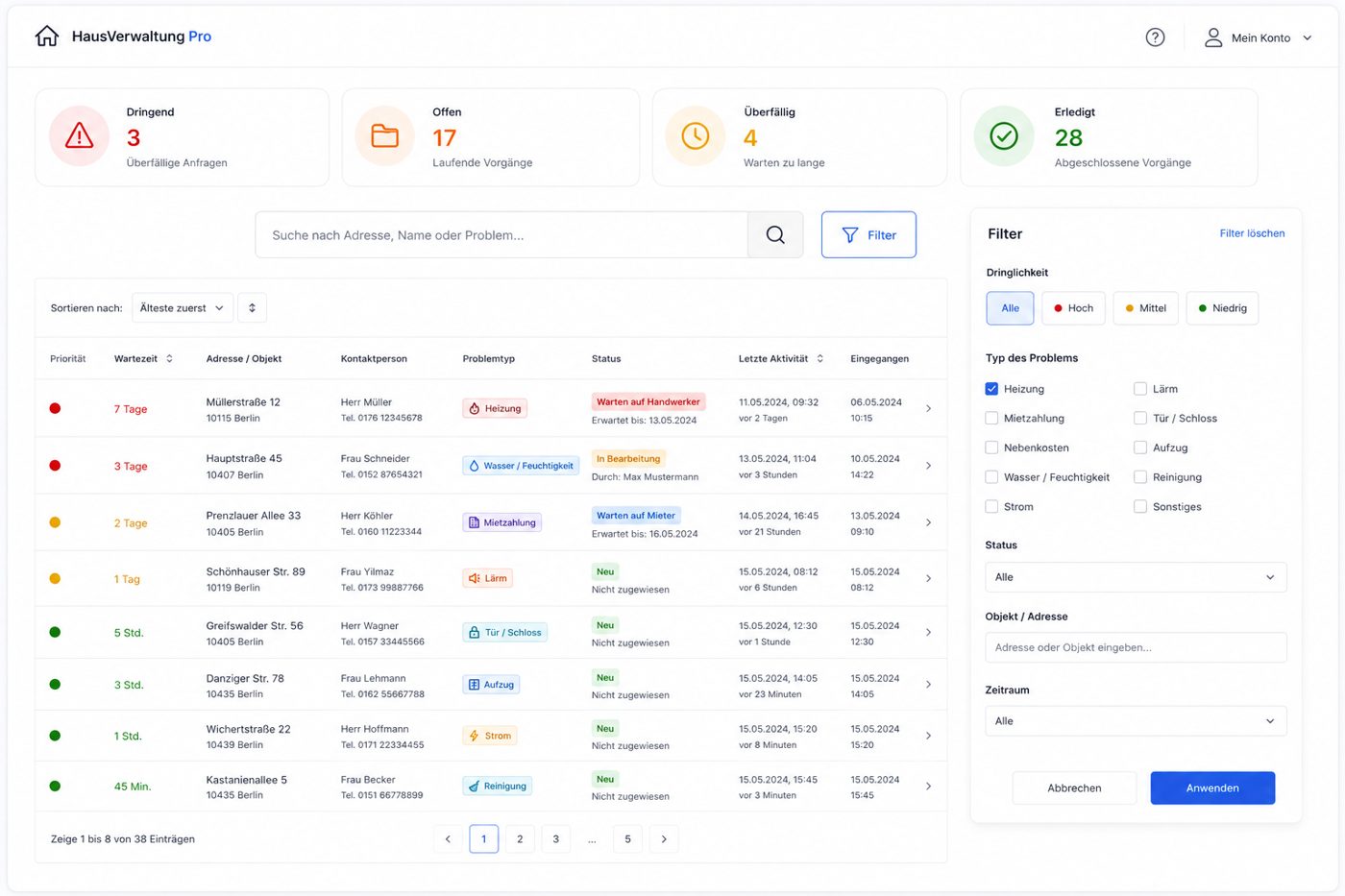Go to page 5 of results
Image resolution: width=1345 pixels, height=896 pixels.
tap(627, 839)
